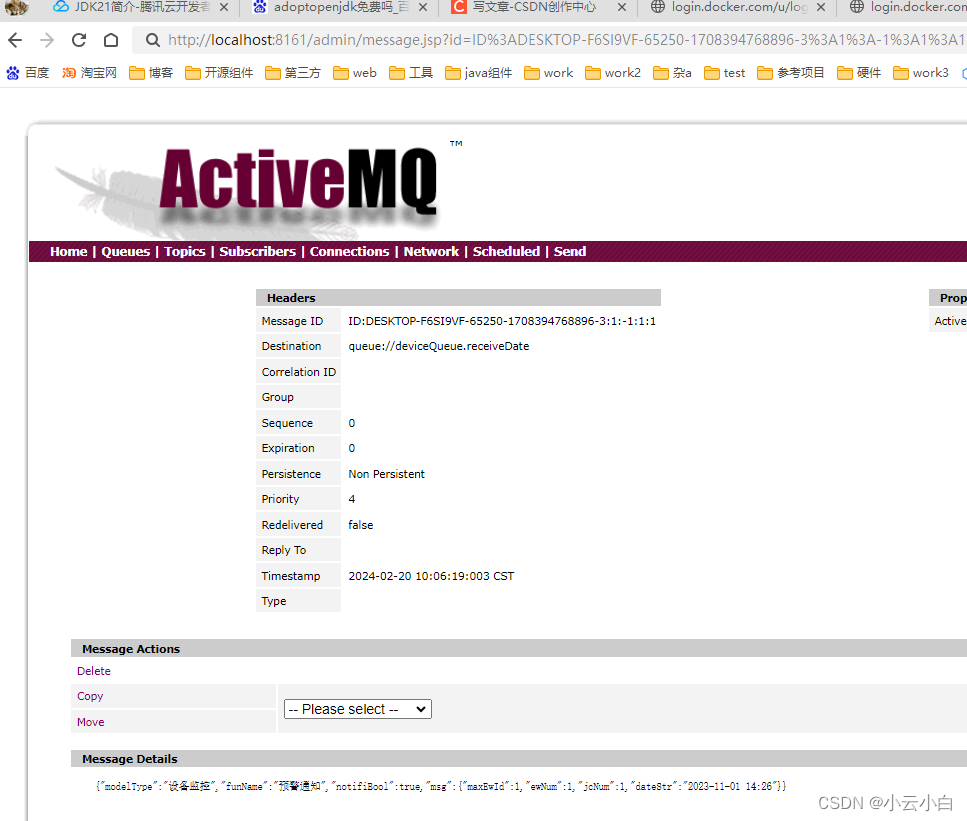967x821 pixels.
Task: Go to the Home page link
Action: [x=68, y=252]
